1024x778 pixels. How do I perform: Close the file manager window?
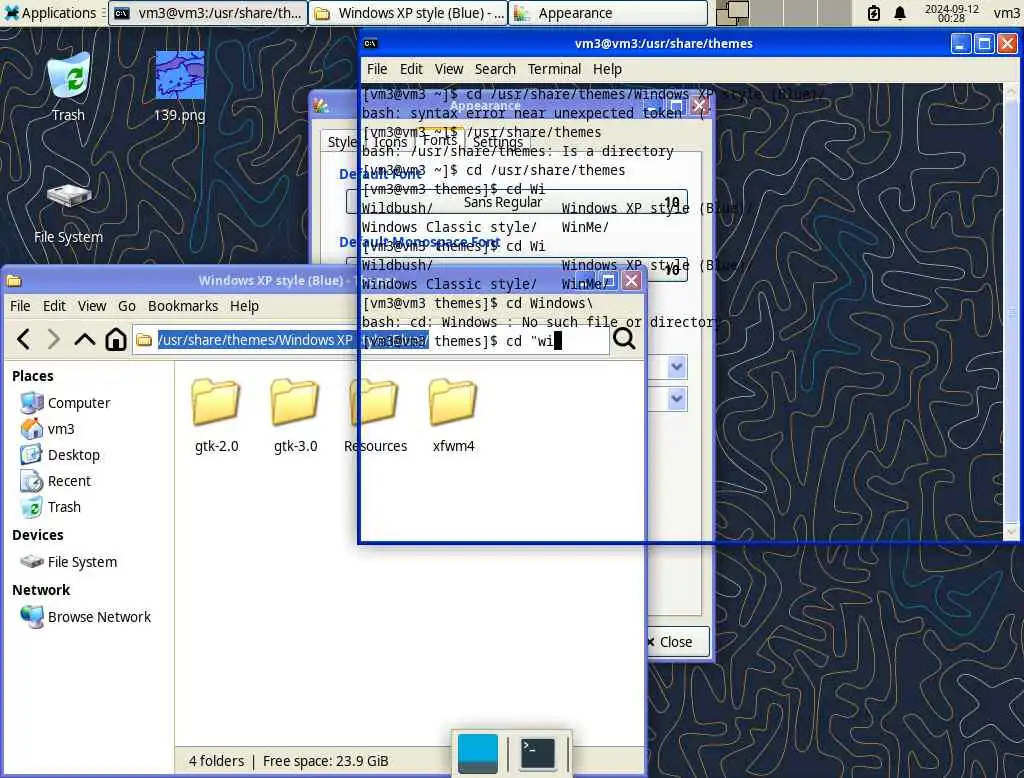(632, 281)
